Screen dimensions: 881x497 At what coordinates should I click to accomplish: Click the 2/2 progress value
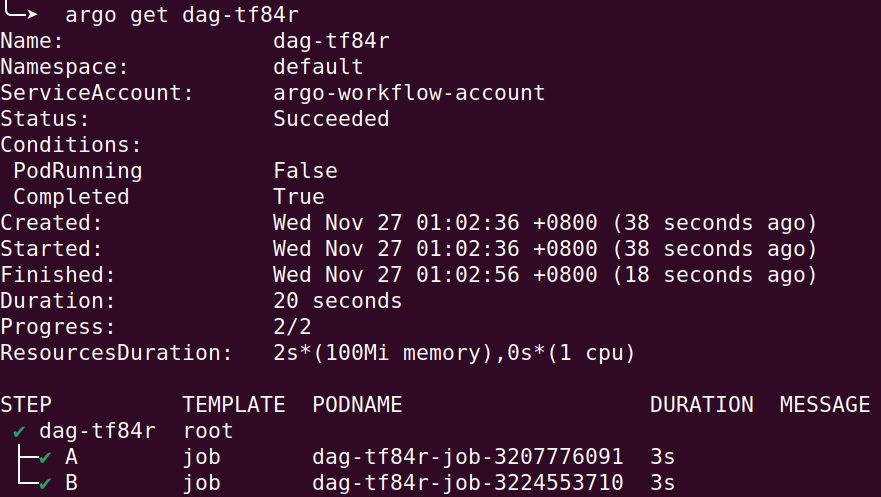(292, 327)
